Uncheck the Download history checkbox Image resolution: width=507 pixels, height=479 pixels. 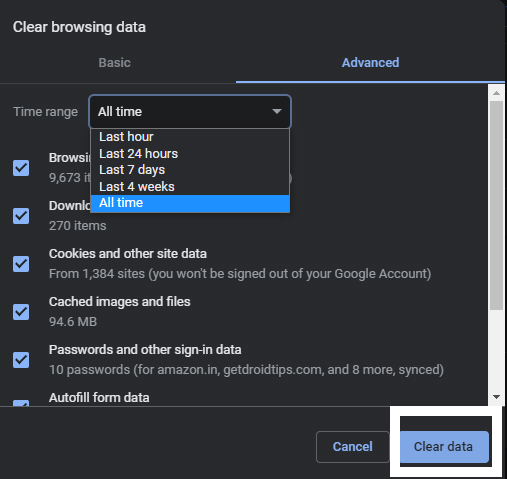click(21, 216)
